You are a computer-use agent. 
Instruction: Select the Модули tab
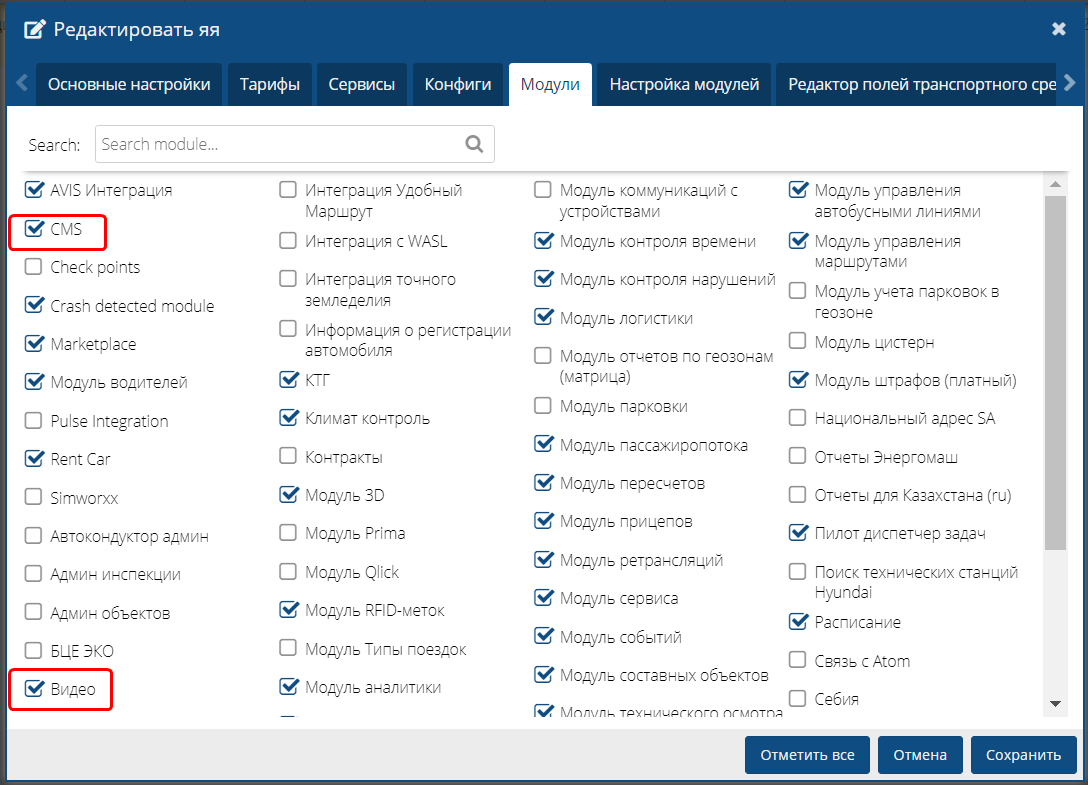tap(550, 85)
